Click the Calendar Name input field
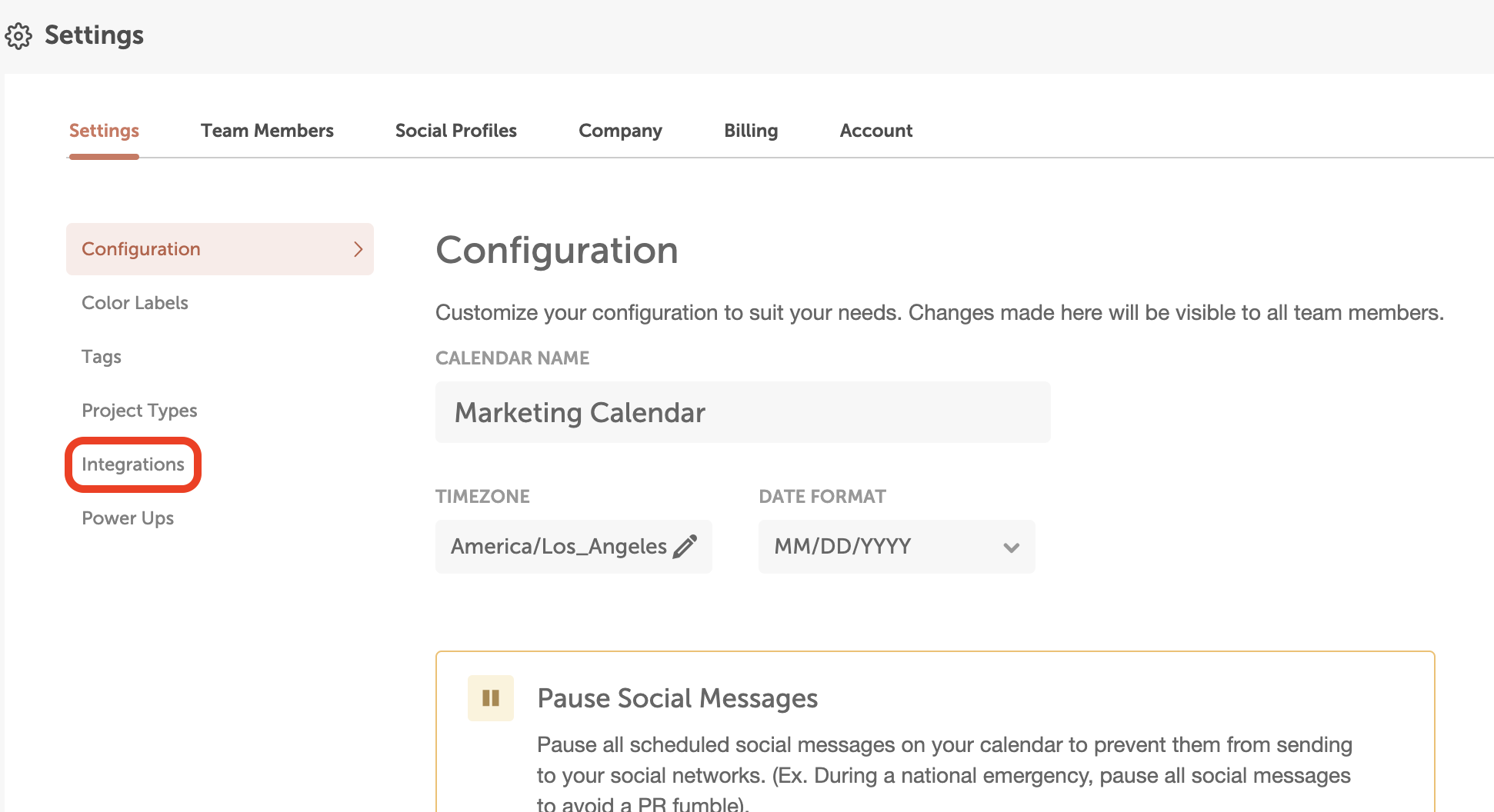Image resolution: width=1494 pixels, height=812 pixels. pos(743,412)
